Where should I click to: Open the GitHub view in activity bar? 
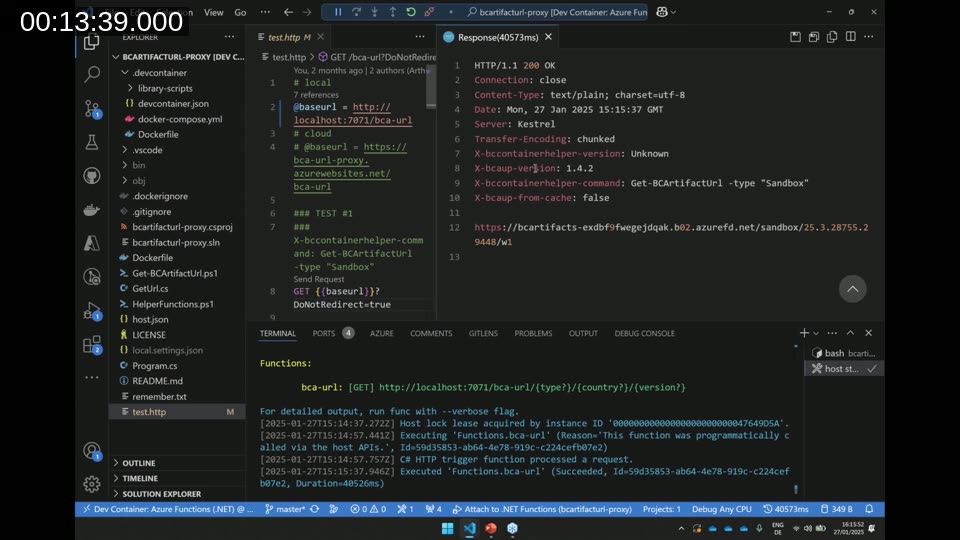point(92,176)
